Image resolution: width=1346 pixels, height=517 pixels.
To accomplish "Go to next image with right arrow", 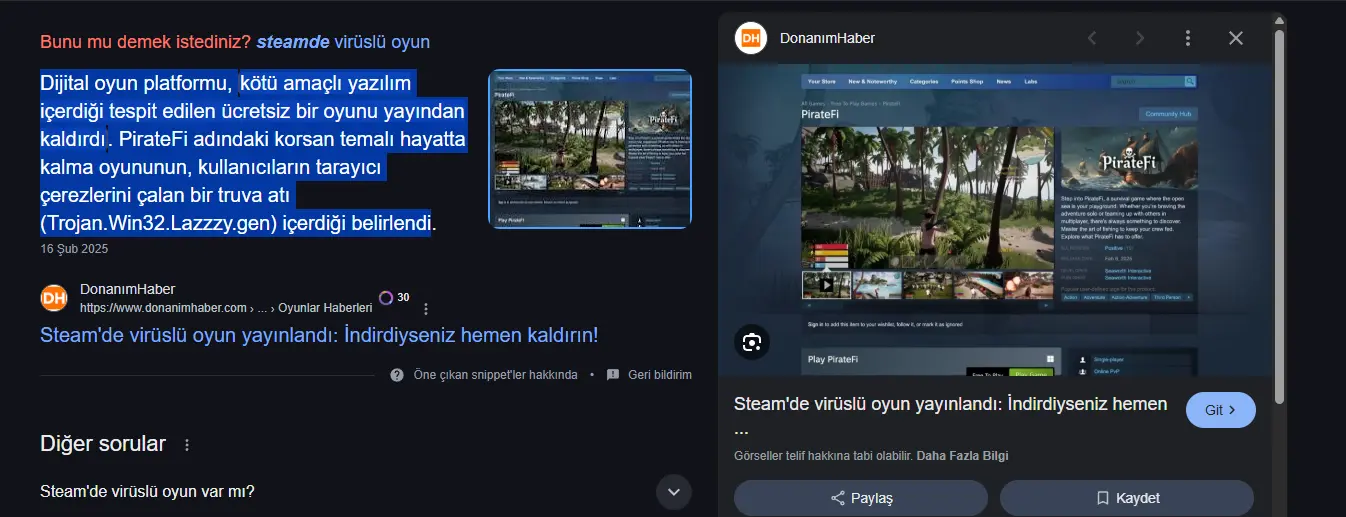I will pos(1140,38).
